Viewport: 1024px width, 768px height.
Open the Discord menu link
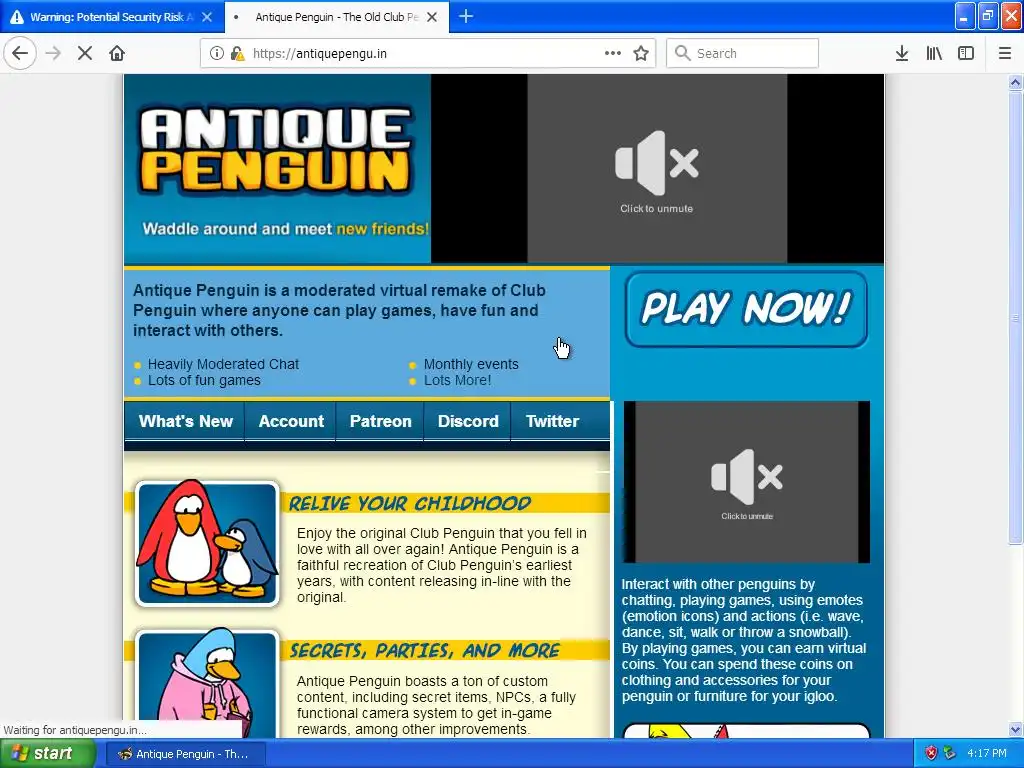click(468, 421)
